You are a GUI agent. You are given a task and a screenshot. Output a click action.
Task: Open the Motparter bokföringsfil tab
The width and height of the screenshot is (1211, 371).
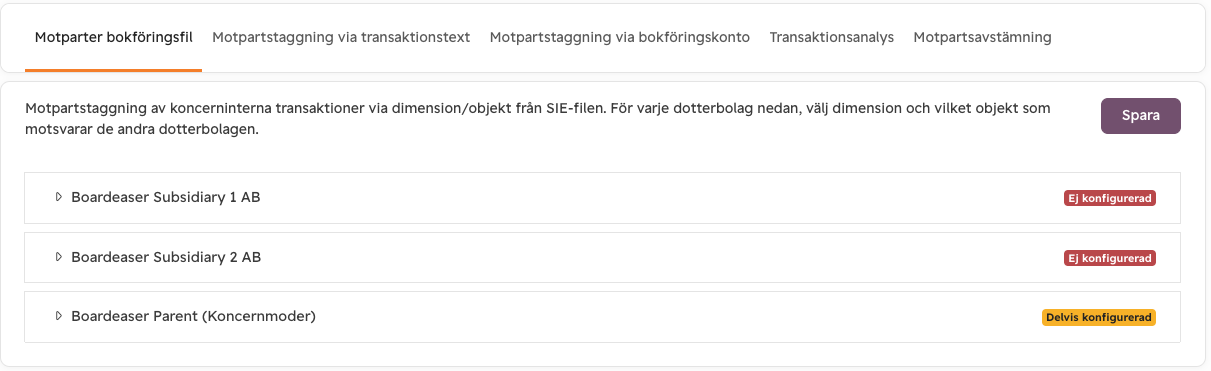tap(113, 38)
